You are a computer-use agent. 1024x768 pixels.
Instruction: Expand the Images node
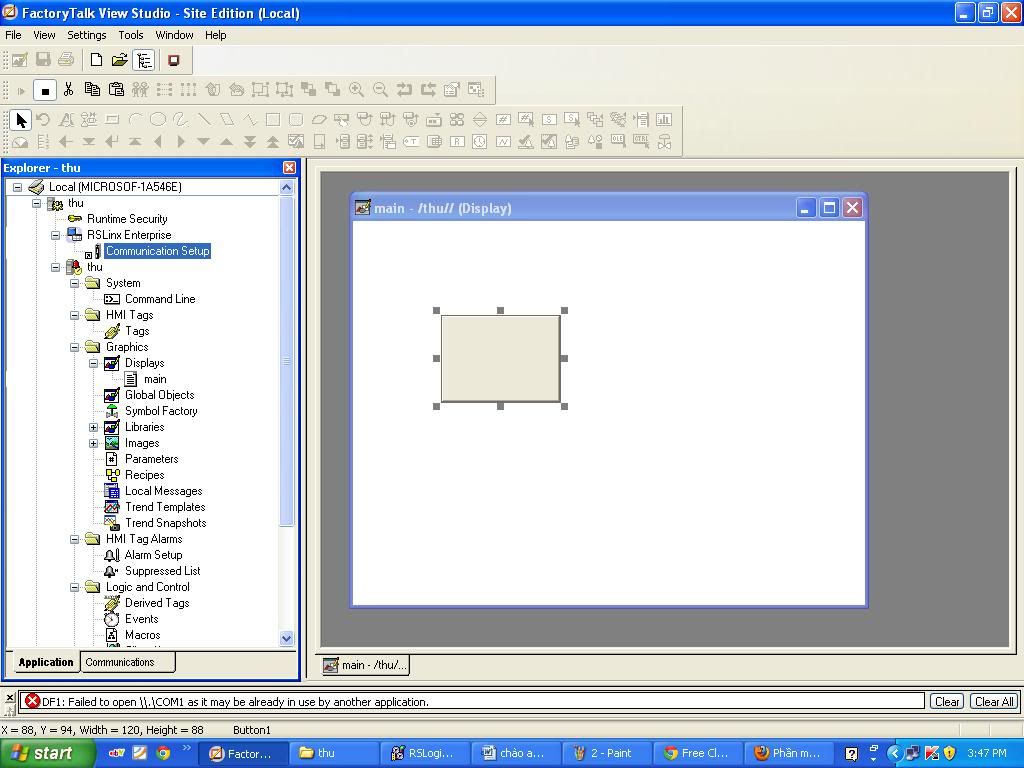(x=93, y=443)
